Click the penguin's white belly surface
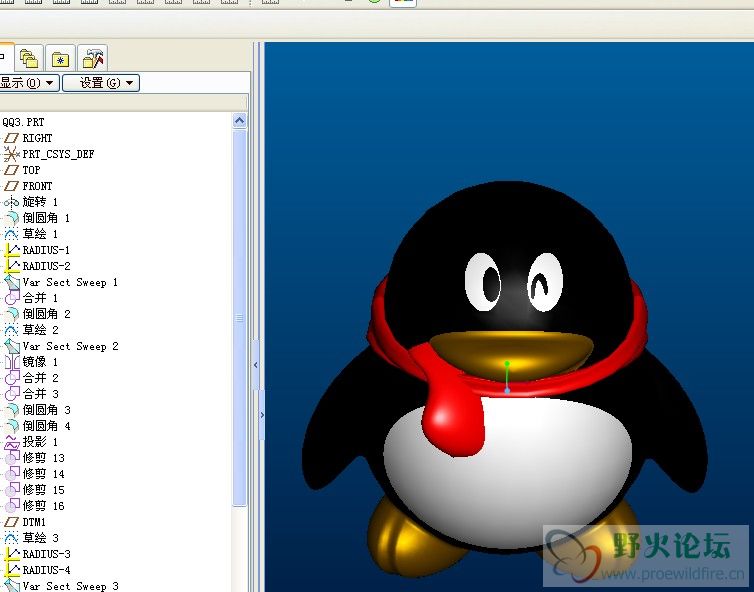The width and height of the screenshot is (754, 592). 510,476
